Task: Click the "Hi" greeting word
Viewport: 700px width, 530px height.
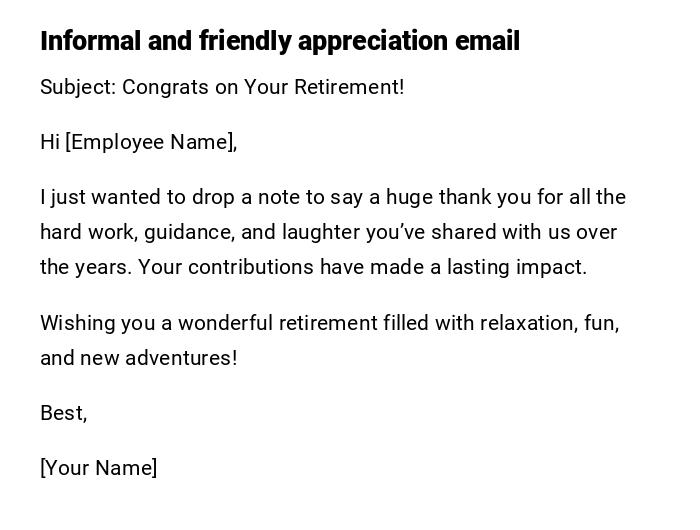Action: (50, 142)
